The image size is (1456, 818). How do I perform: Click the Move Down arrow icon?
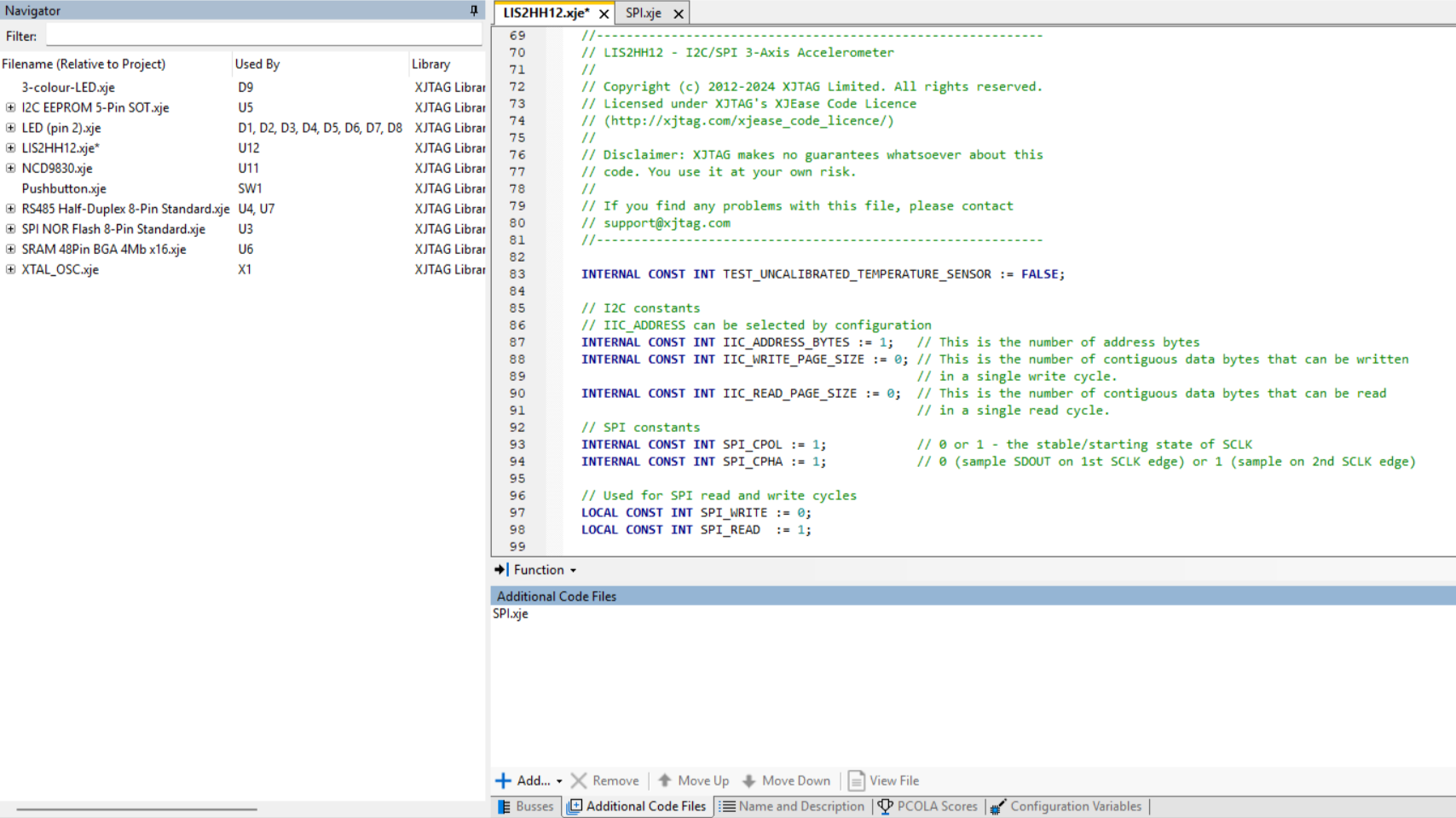point(749,781)
